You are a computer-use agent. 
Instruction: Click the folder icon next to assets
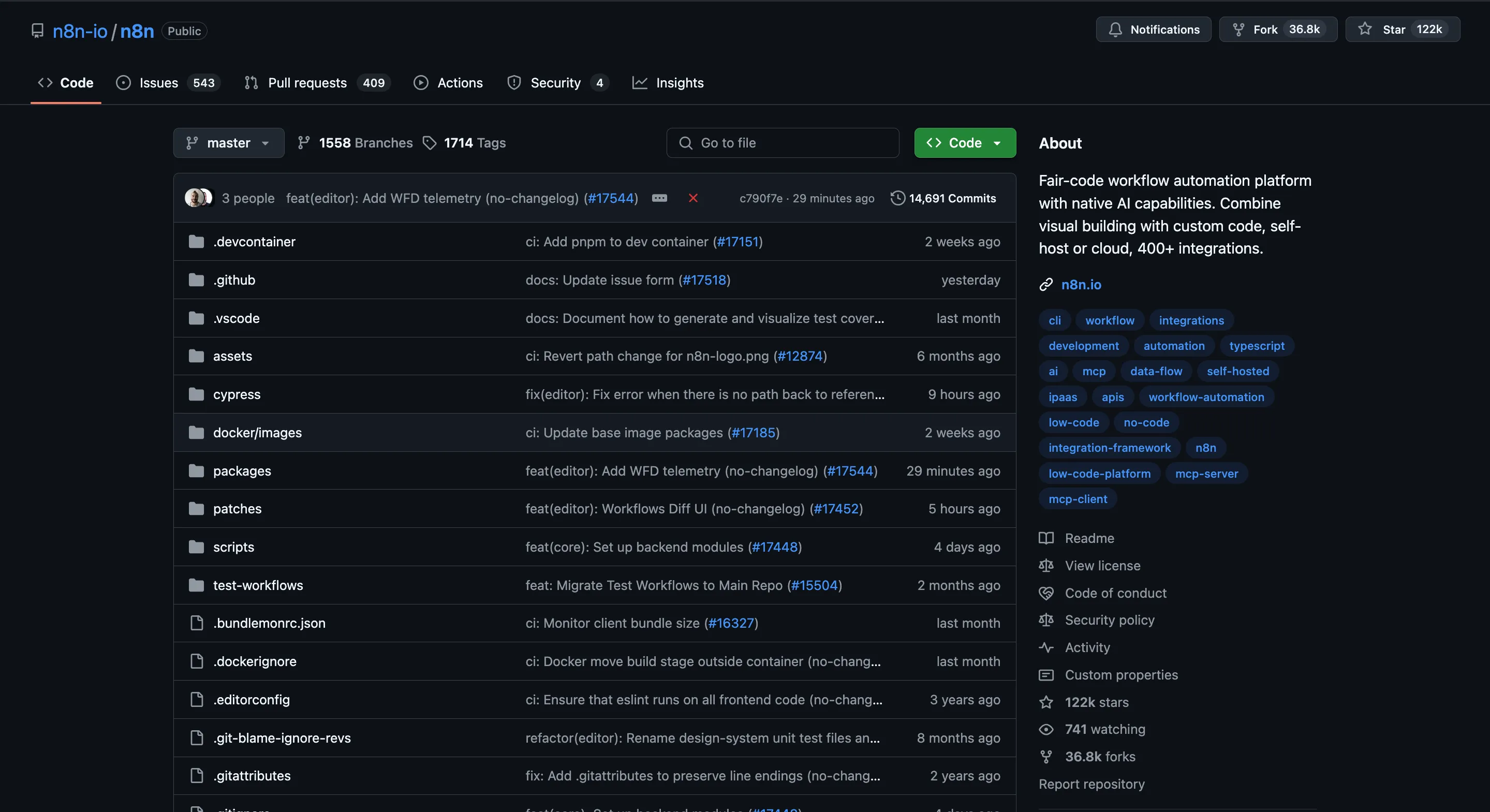pos(196,356)
